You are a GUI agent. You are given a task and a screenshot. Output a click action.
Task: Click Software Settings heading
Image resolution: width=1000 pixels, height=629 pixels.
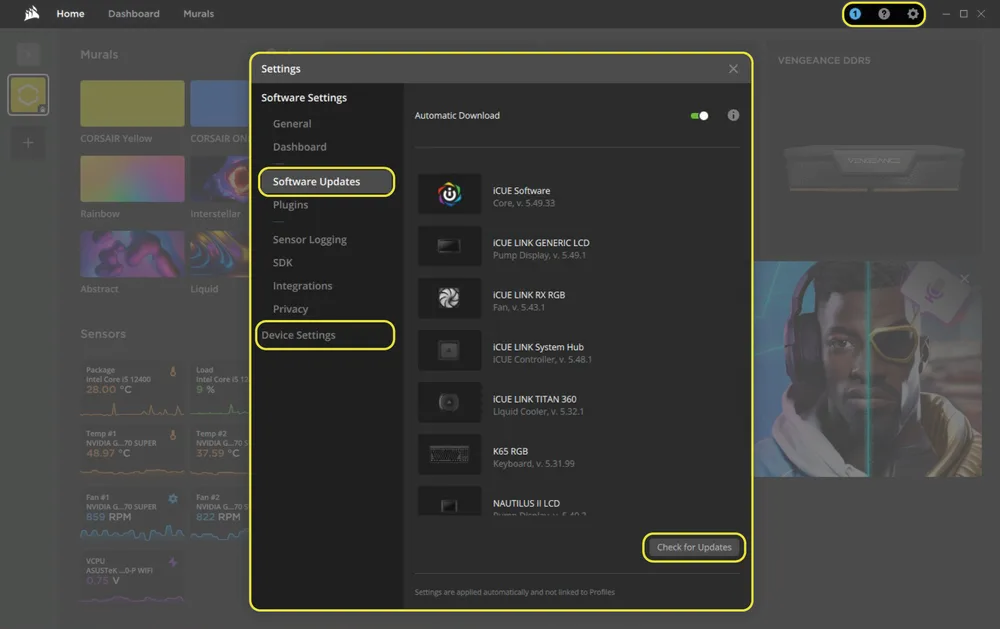(x=304, y=98)
